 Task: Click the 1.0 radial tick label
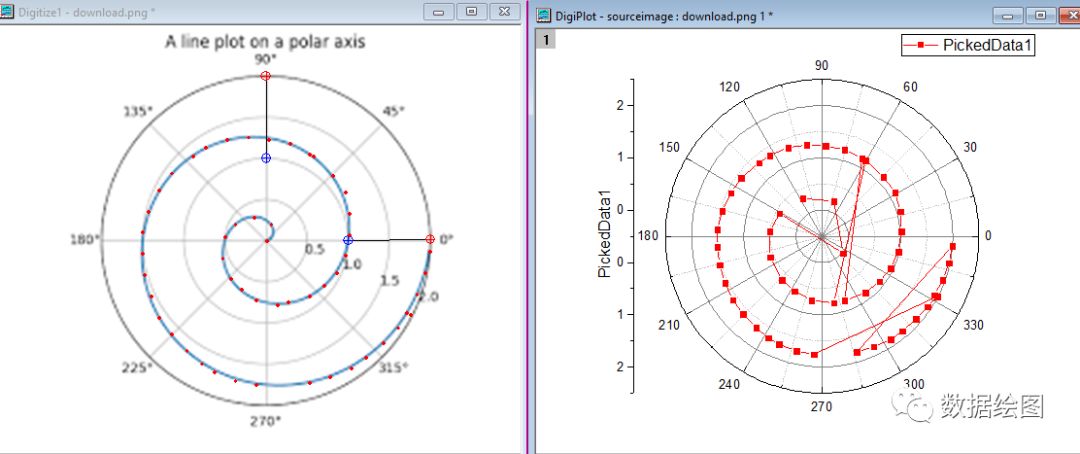[x=353, y=265]
